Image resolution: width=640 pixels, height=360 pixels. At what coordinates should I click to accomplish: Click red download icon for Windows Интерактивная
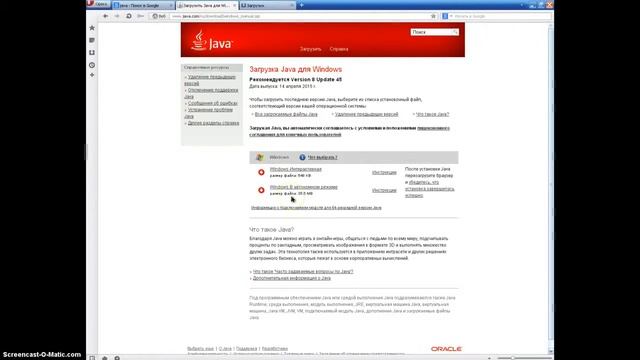261,172
